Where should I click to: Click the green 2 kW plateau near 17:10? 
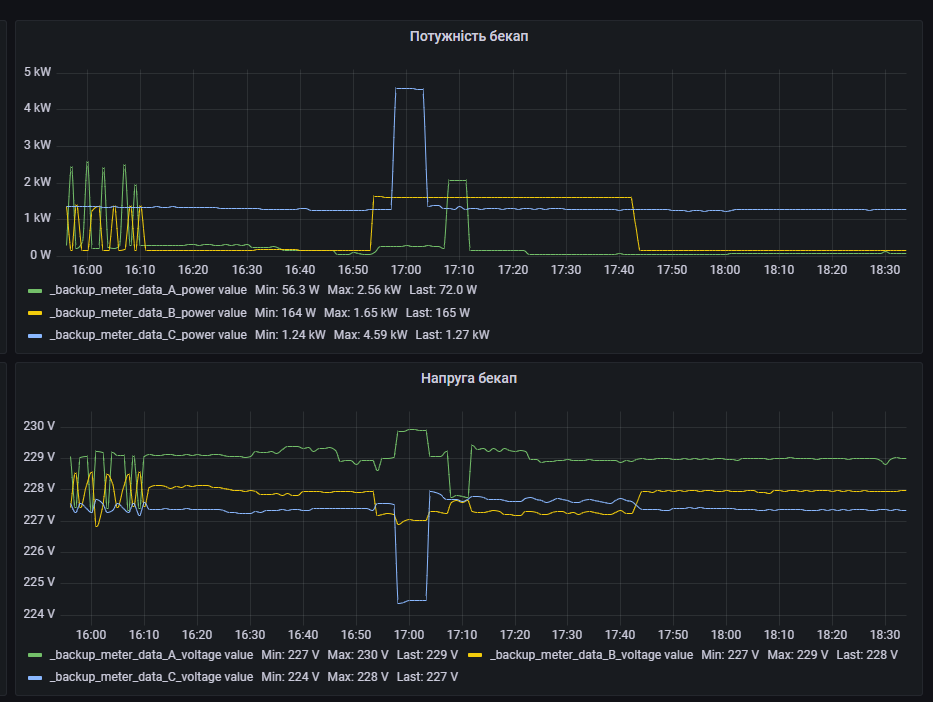click(457, 181)
